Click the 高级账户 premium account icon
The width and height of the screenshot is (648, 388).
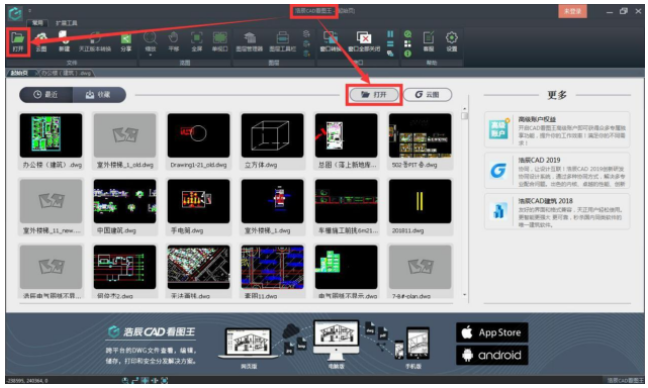pos(499,129)
